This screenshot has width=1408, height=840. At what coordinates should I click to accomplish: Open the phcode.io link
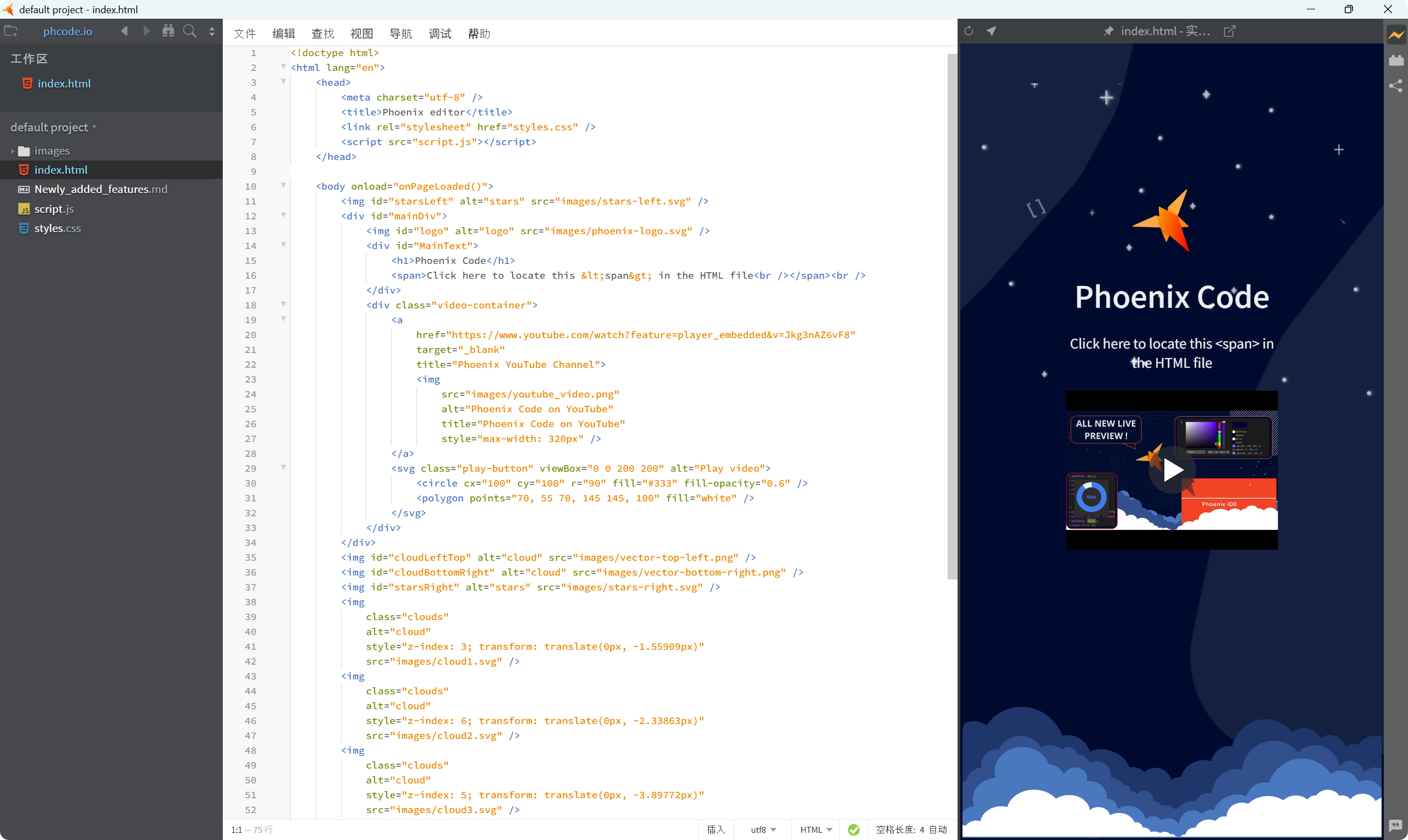(x=67, y=31)
